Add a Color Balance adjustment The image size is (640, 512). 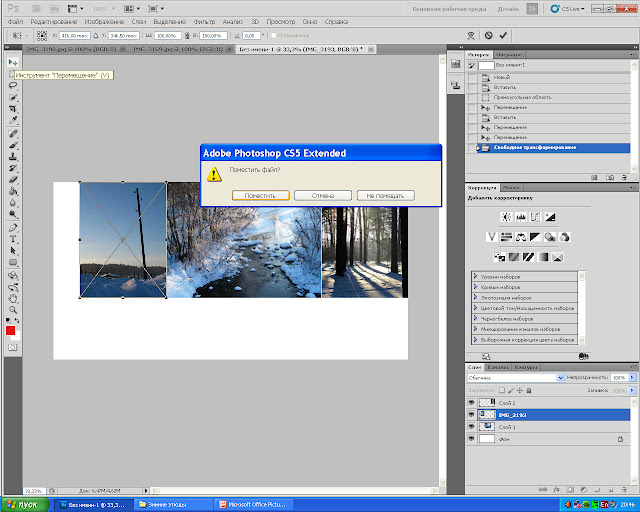tap(521, 237)
